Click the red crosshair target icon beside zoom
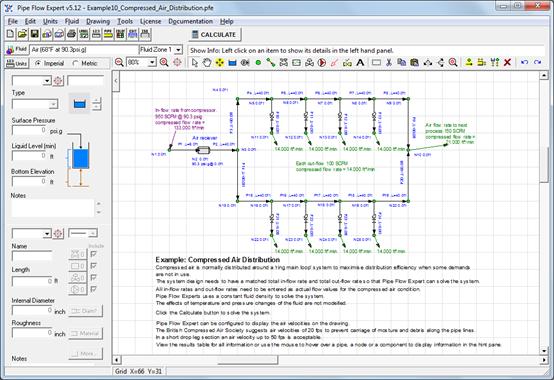 pos(177,63)
